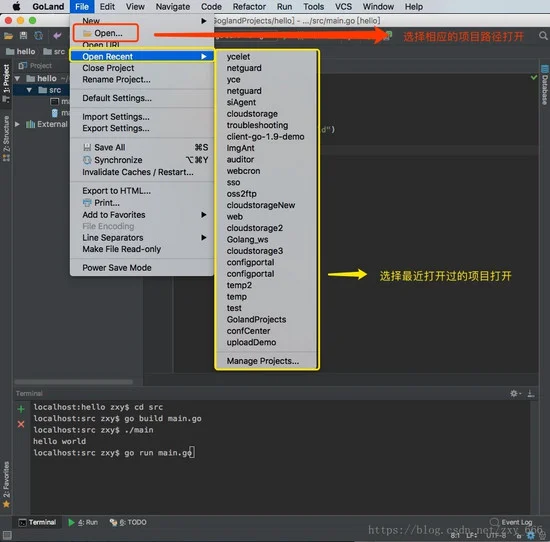Open the View menu
Screen dimensions: 550x542
(x=135, y=6)
